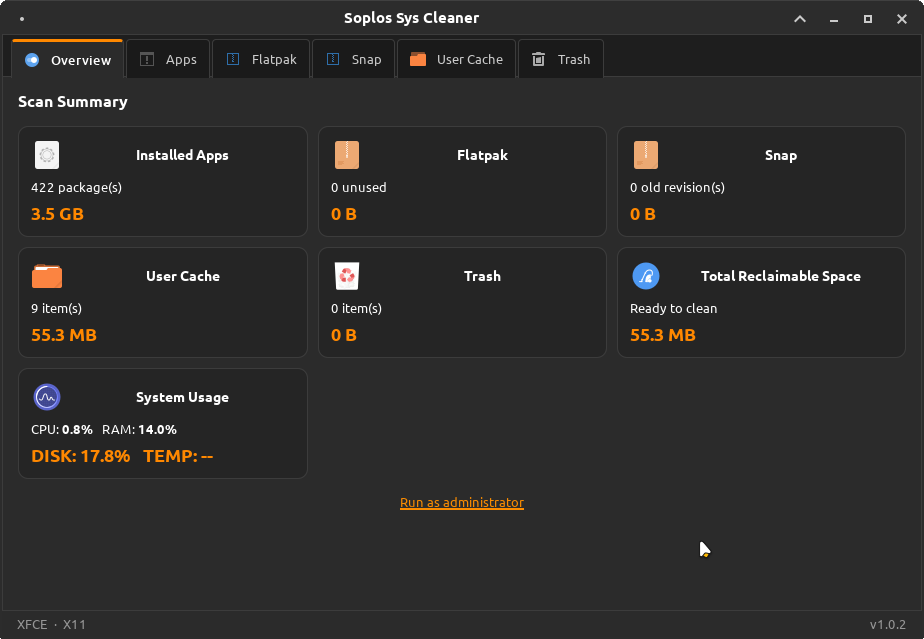924x639 pixels.
Task: Select the User Cache tab
Action: coord(457,59)
